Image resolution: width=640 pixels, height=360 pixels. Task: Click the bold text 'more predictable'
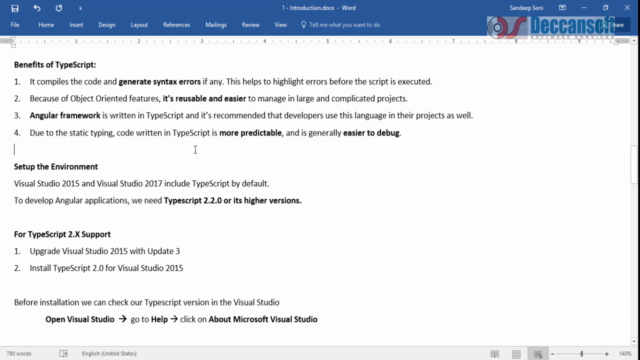coord(250,133)
